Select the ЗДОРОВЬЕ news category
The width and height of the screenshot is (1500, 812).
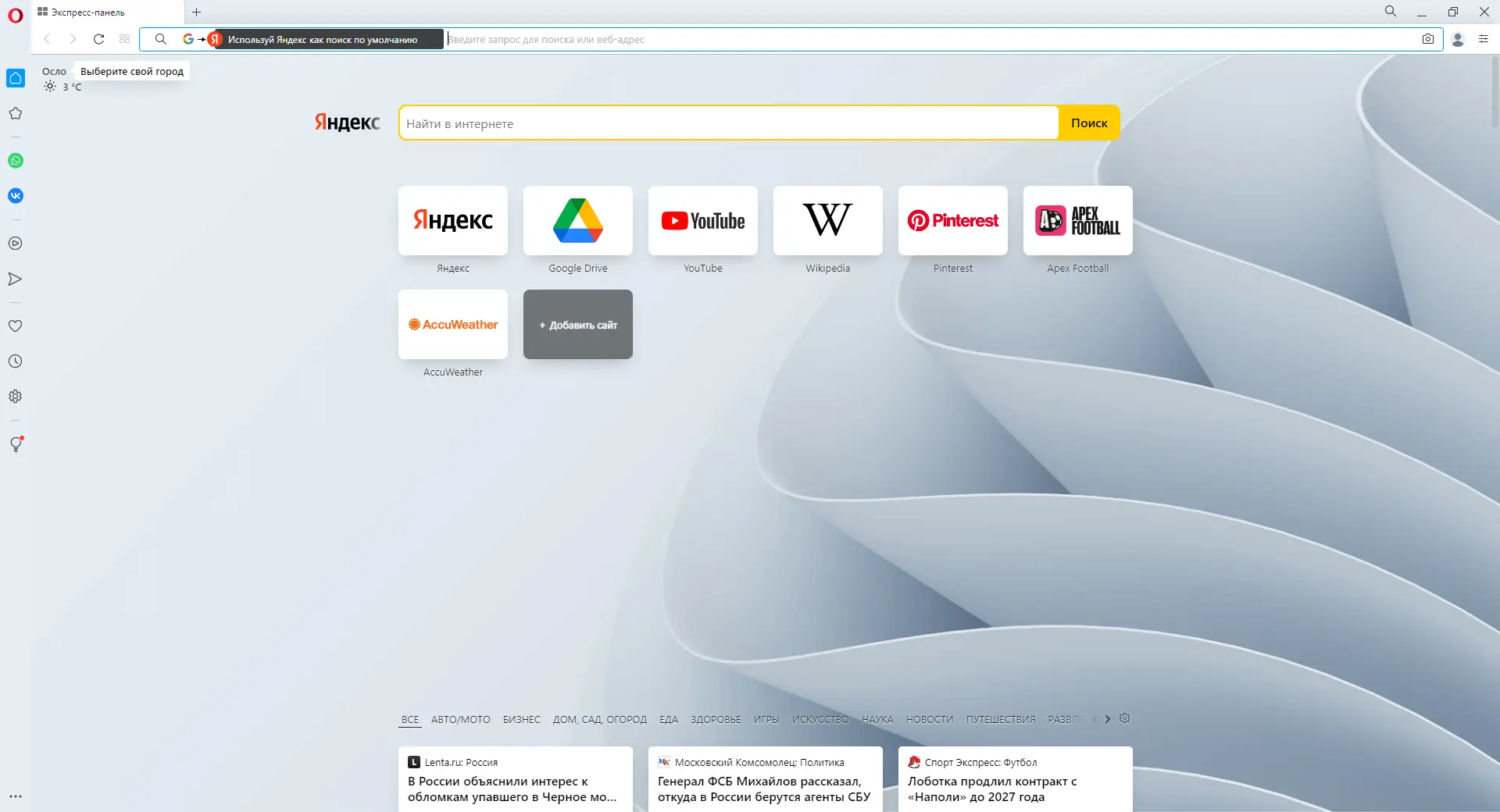tap(716, 720)
